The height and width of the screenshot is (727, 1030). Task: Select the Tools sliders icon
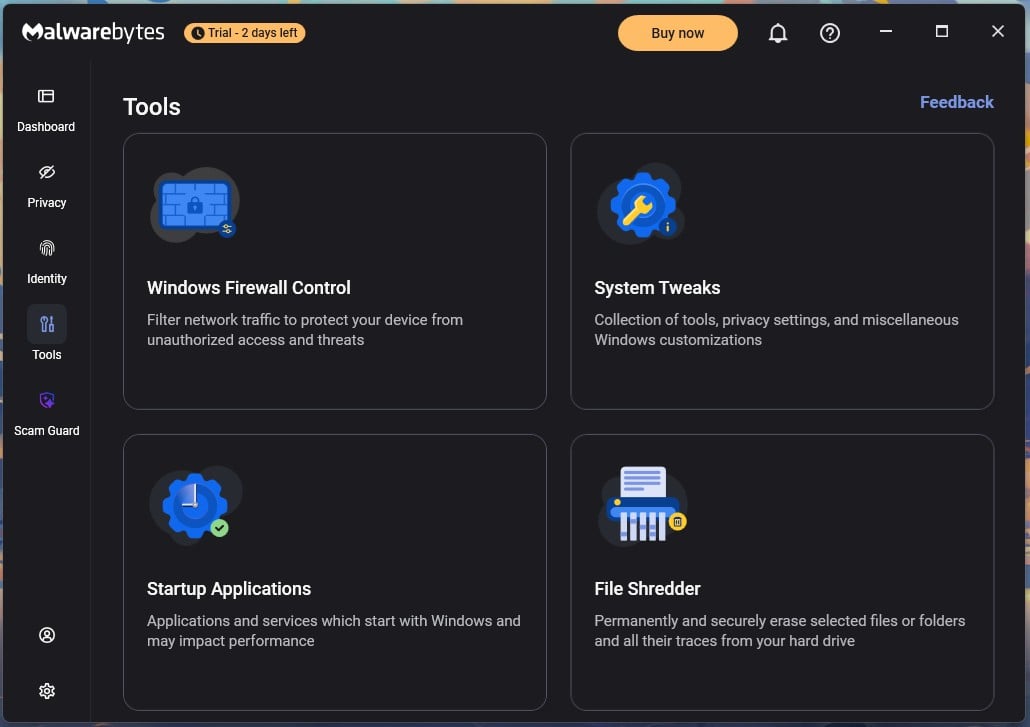click(x=47, y=324)
